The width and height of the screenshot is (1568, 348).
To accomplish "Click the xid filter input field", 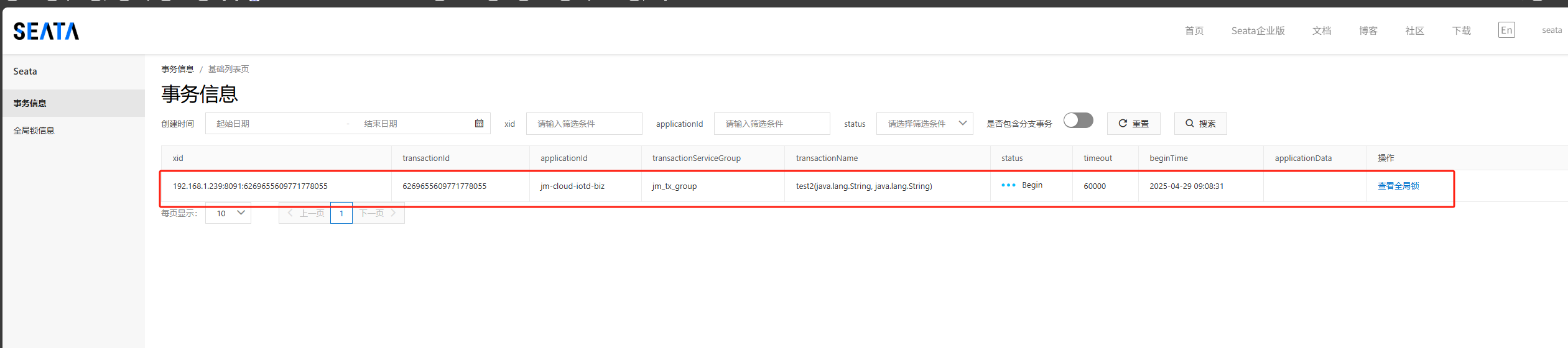I will click(x=583, y=124).
